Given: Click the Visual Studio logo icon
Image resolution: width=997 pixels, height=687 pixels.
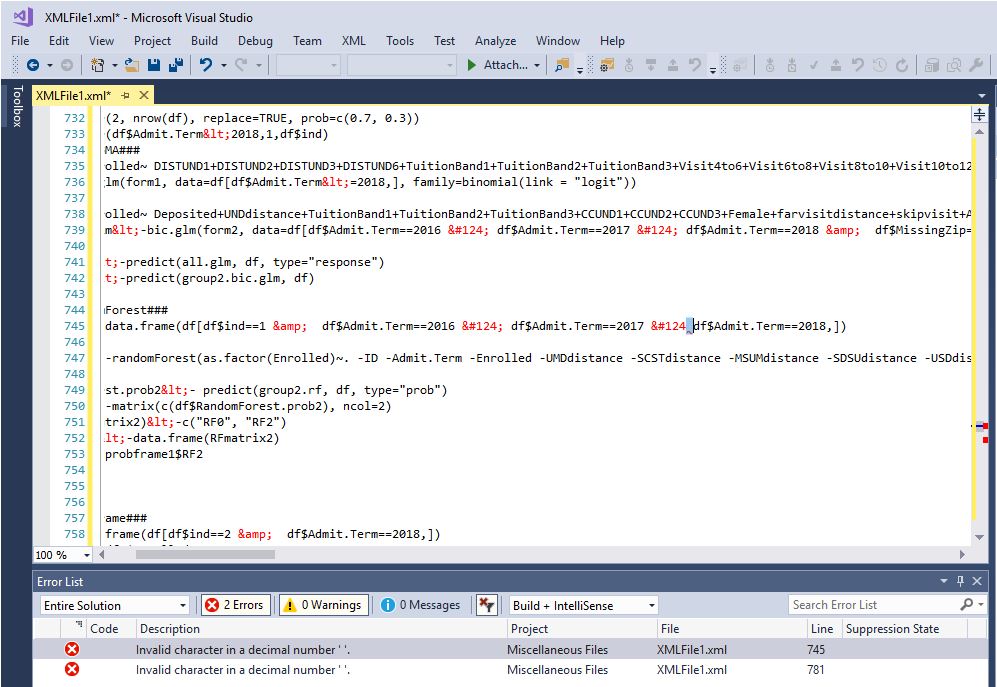Looking at the screenshot, I should (x=22, y=17).
